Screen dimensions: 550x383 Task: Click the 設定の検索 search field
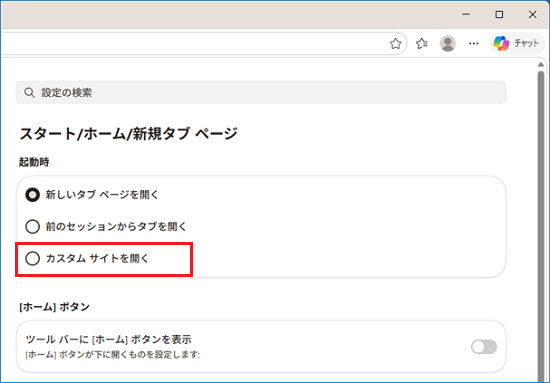(261, 93)
